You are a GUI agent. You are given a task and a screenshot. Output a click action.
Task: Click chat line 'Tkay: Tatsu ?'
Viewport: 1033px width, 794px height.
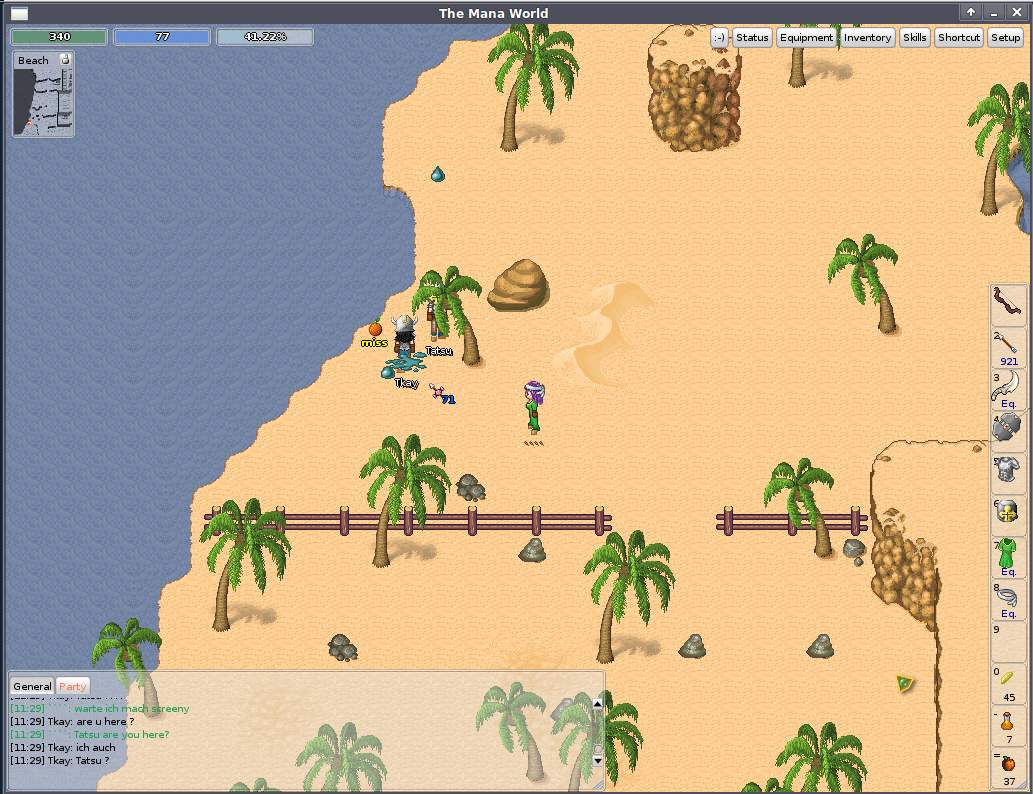coord(60,760)
